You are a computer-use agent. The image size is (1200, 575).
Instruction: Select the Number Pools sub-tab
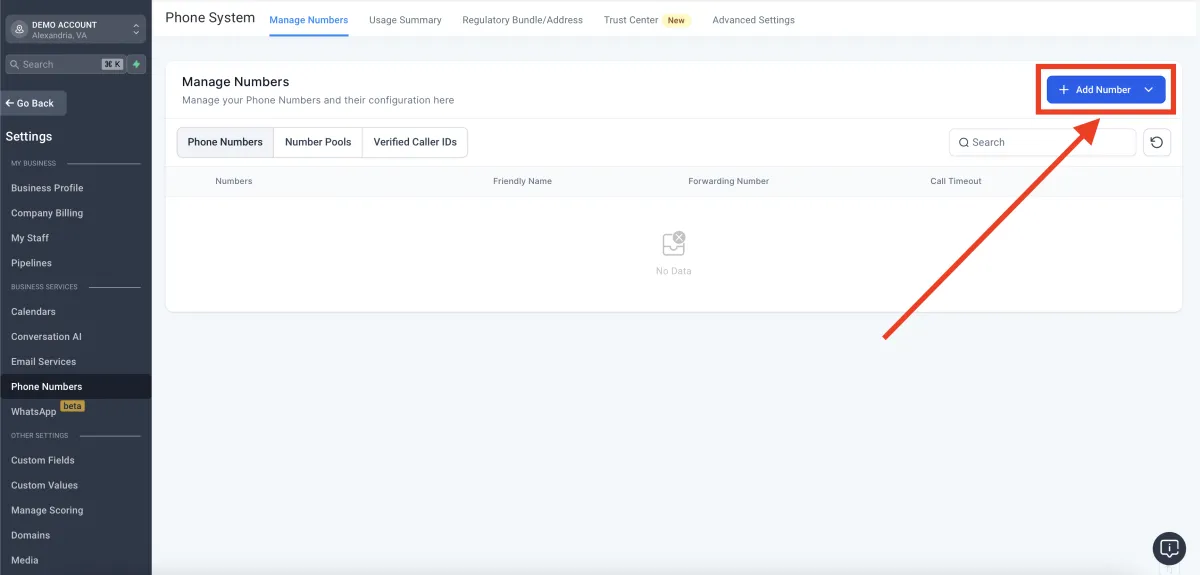(x=318, y=142)
